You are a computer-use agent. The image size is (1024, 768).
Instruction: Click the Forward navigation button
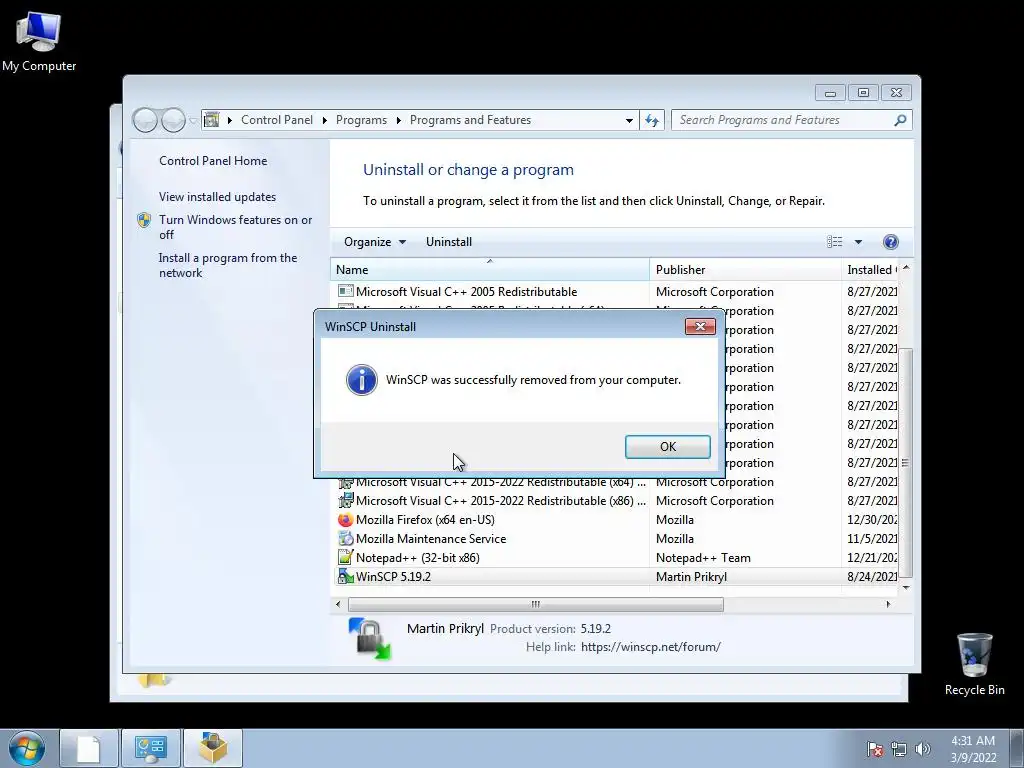coord(173,120)
